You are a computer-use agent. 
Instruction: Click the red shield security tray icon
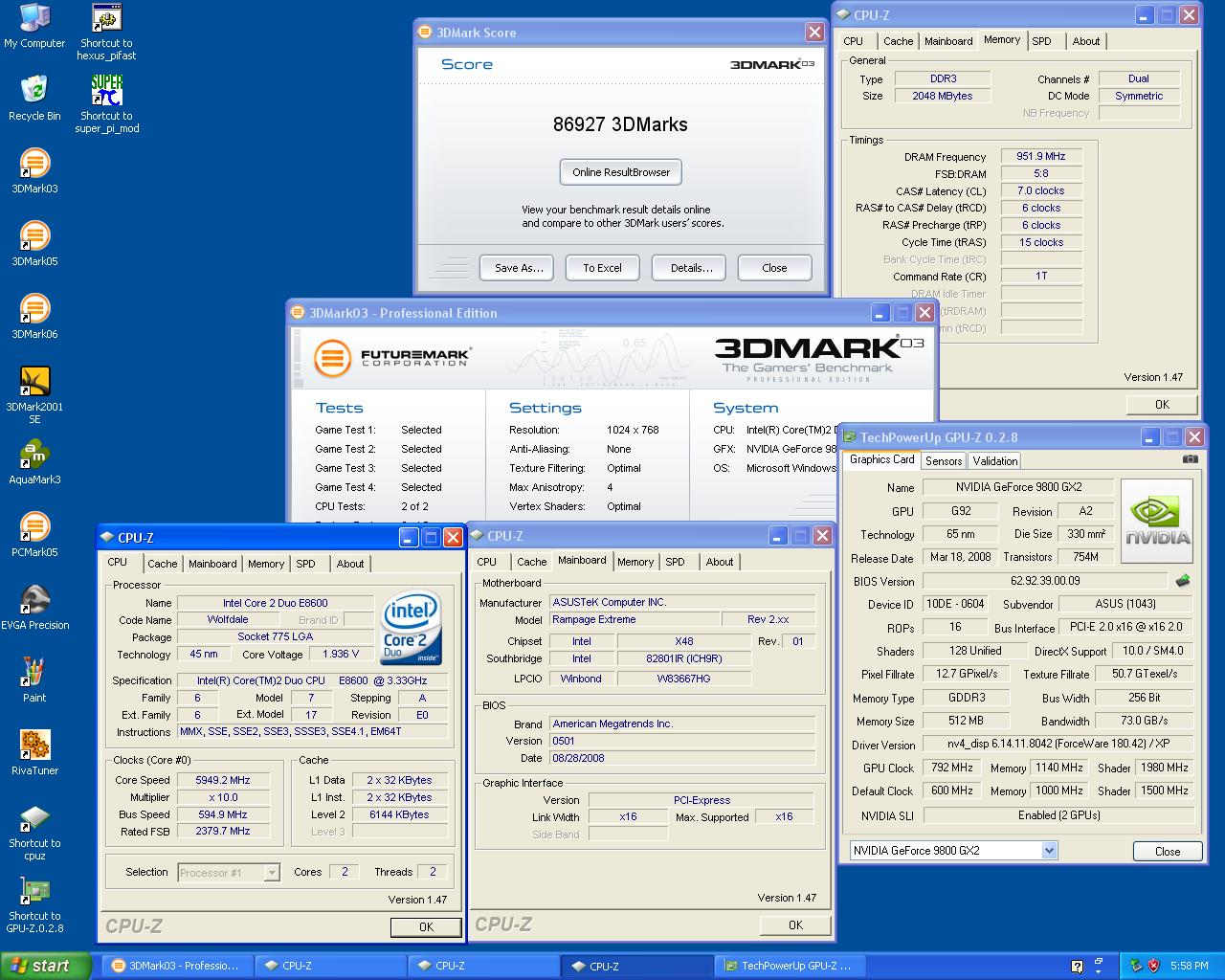click(1154, 967)
